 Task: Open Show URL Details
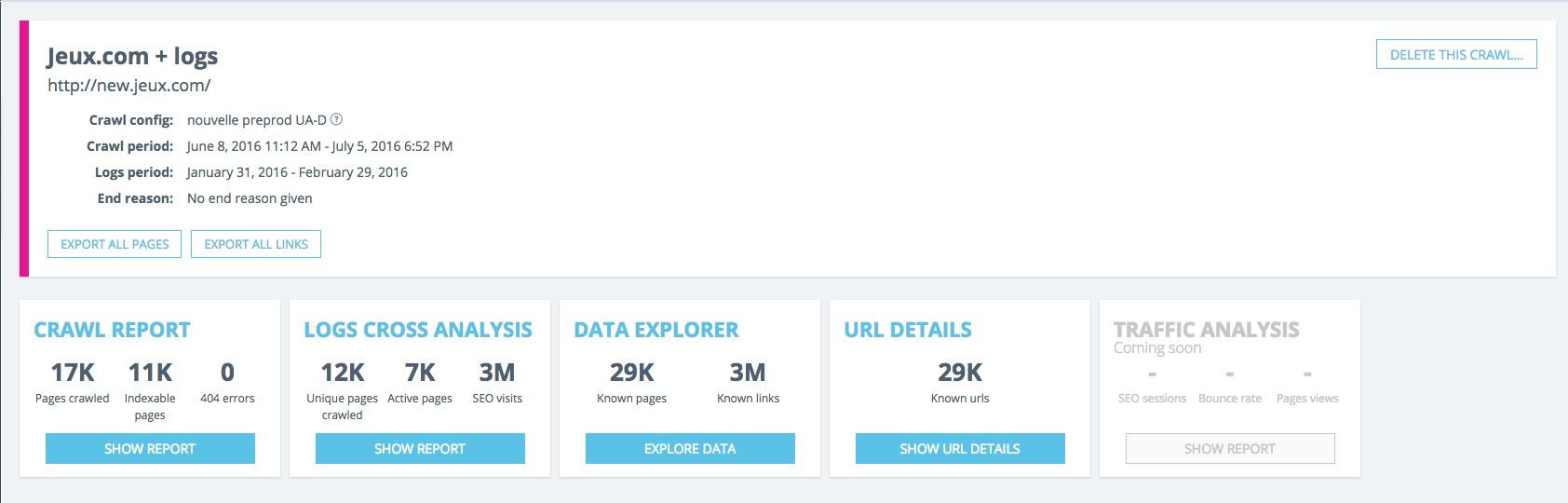960,448
